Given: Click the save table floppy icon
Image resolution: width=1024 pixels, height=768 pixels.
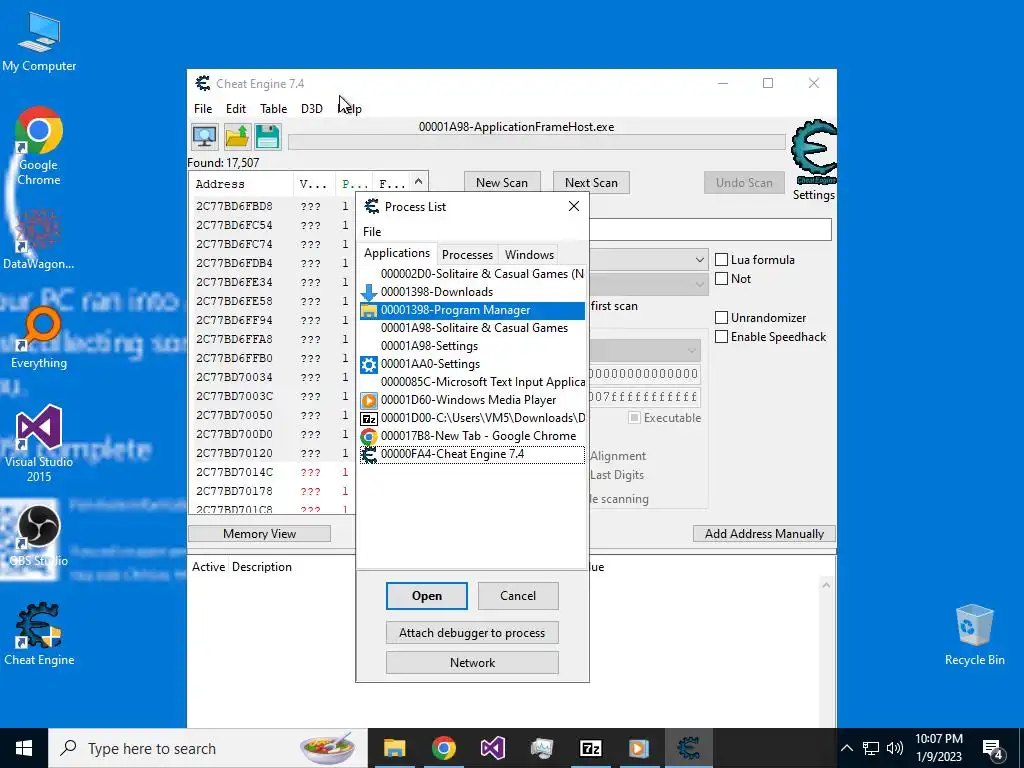Looking at the screenshot, I should tap(268, 136).
